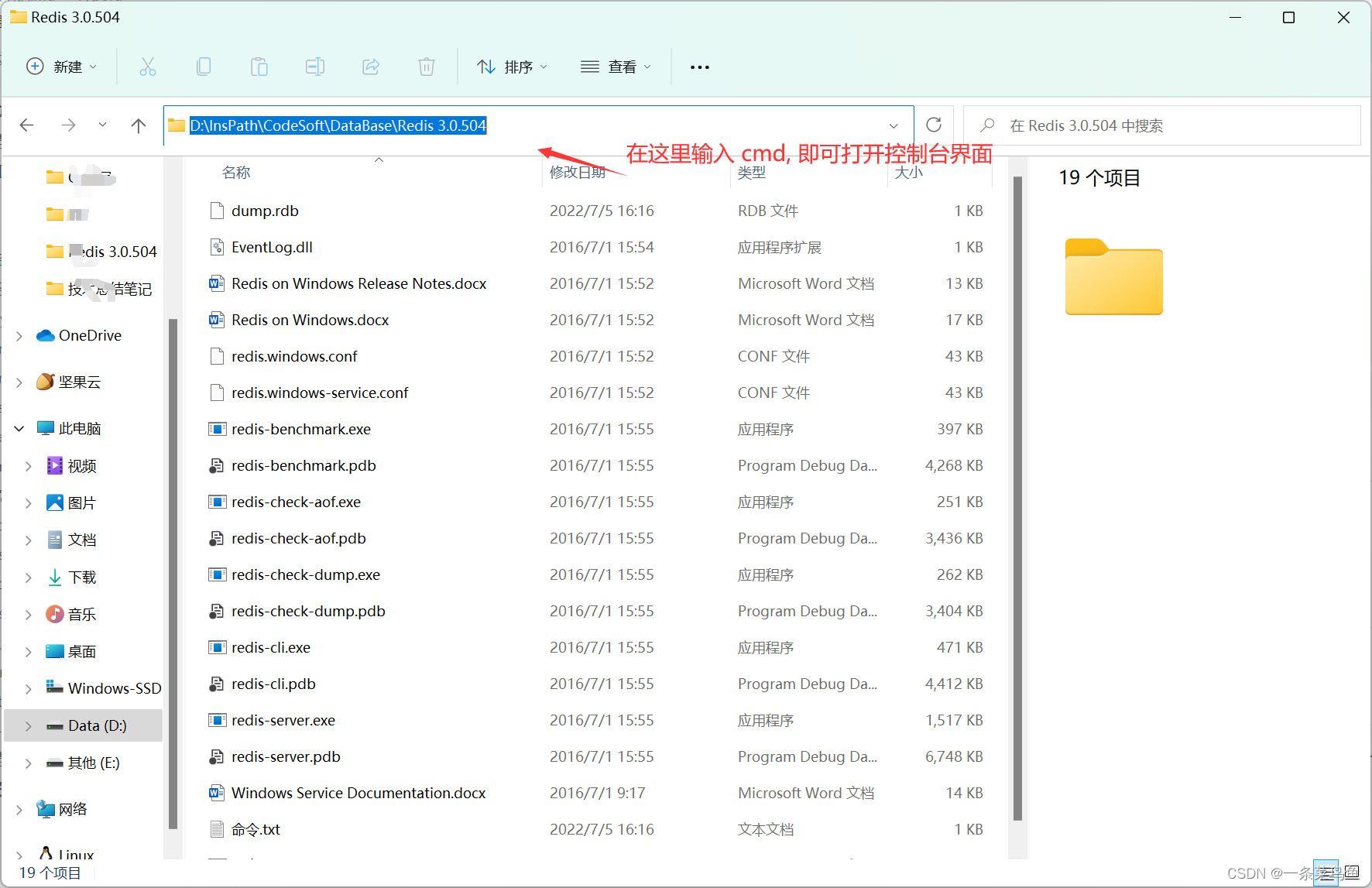
Task: Go up one folder level arrow
Action: coord(139,125)
